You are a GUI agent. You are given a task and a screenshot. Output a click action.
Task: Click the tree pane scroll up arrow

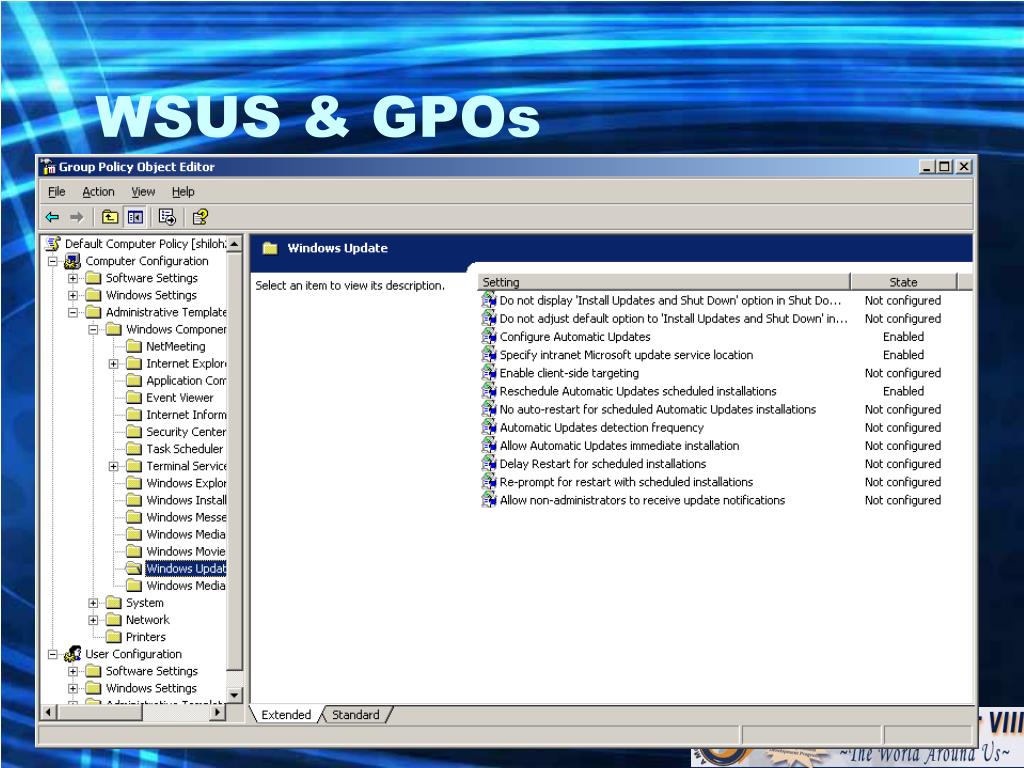pos(234,244)
